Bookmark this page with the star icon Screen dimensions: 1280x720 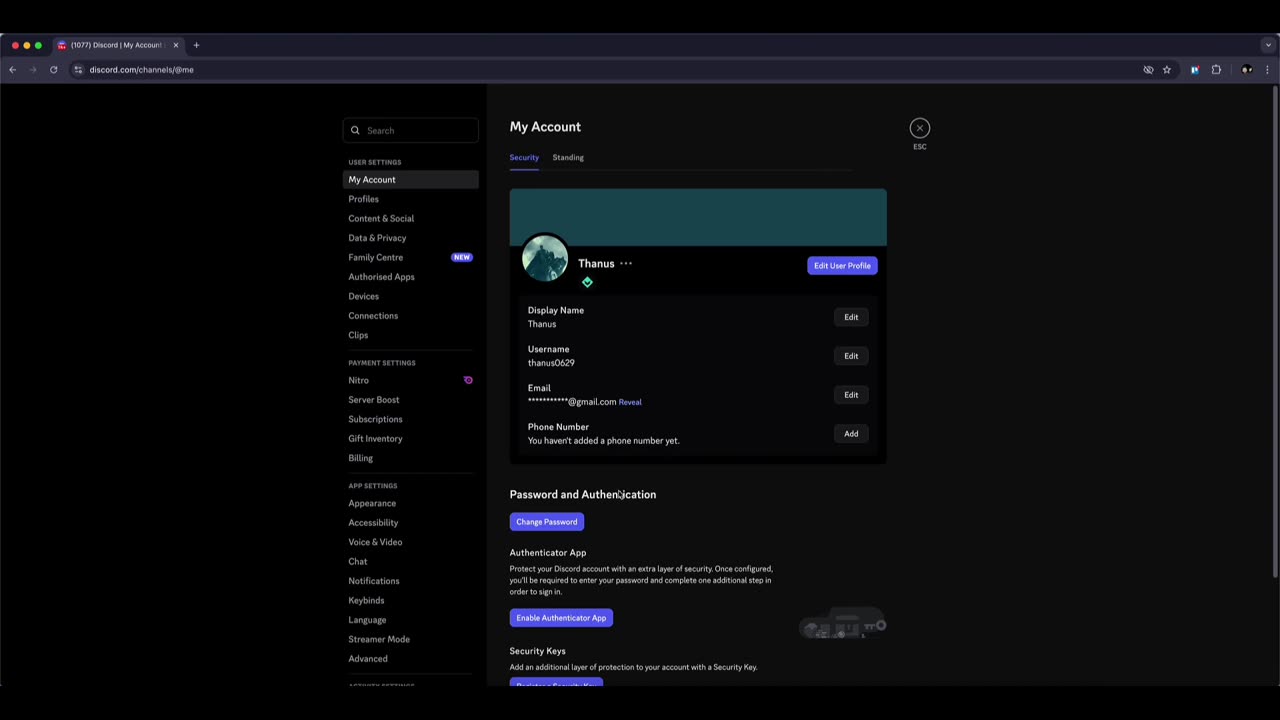(x=1166, y=70)
